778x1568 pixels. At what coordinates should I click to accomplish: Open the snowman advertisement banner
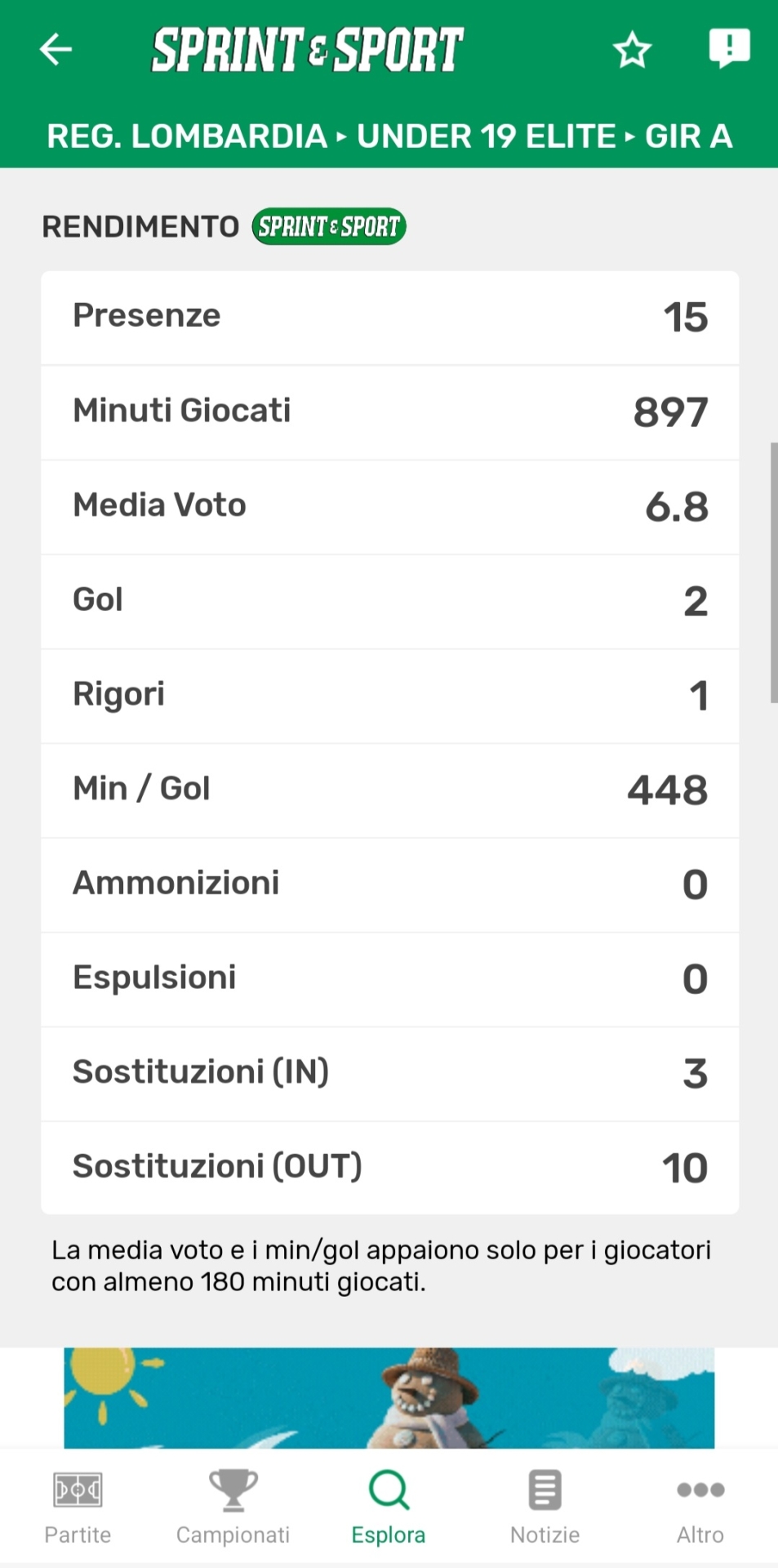pos(389,1397)
